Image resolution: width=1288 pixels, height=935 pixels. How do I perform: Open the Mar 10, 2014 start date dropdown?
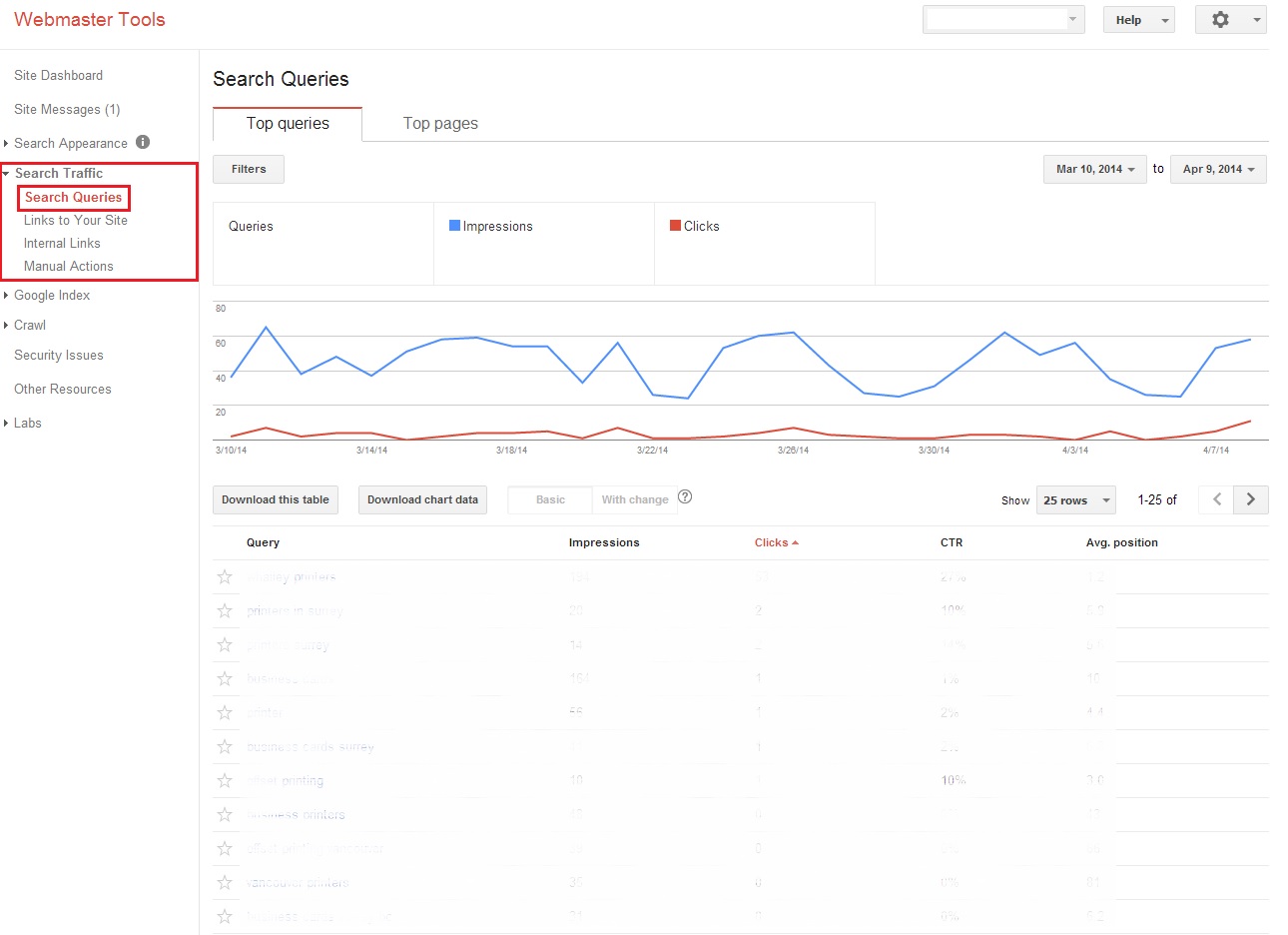[1094, 169]
